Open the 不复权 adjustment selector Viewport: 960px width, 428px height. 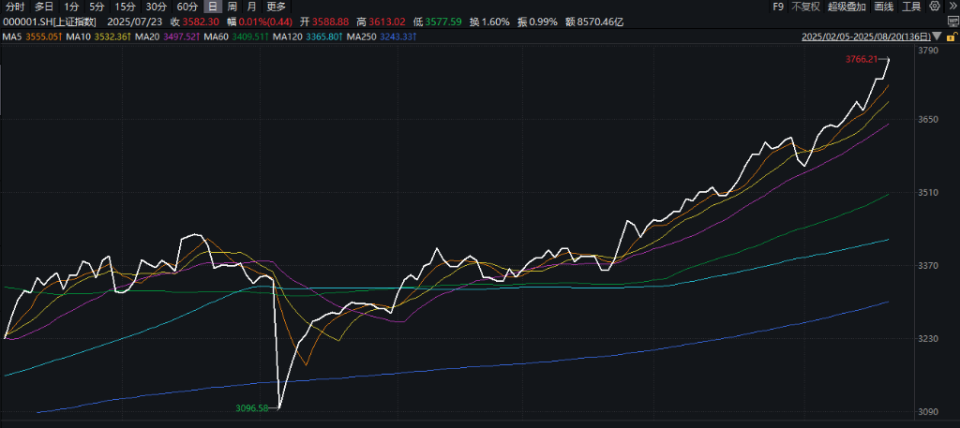[806, 6]
